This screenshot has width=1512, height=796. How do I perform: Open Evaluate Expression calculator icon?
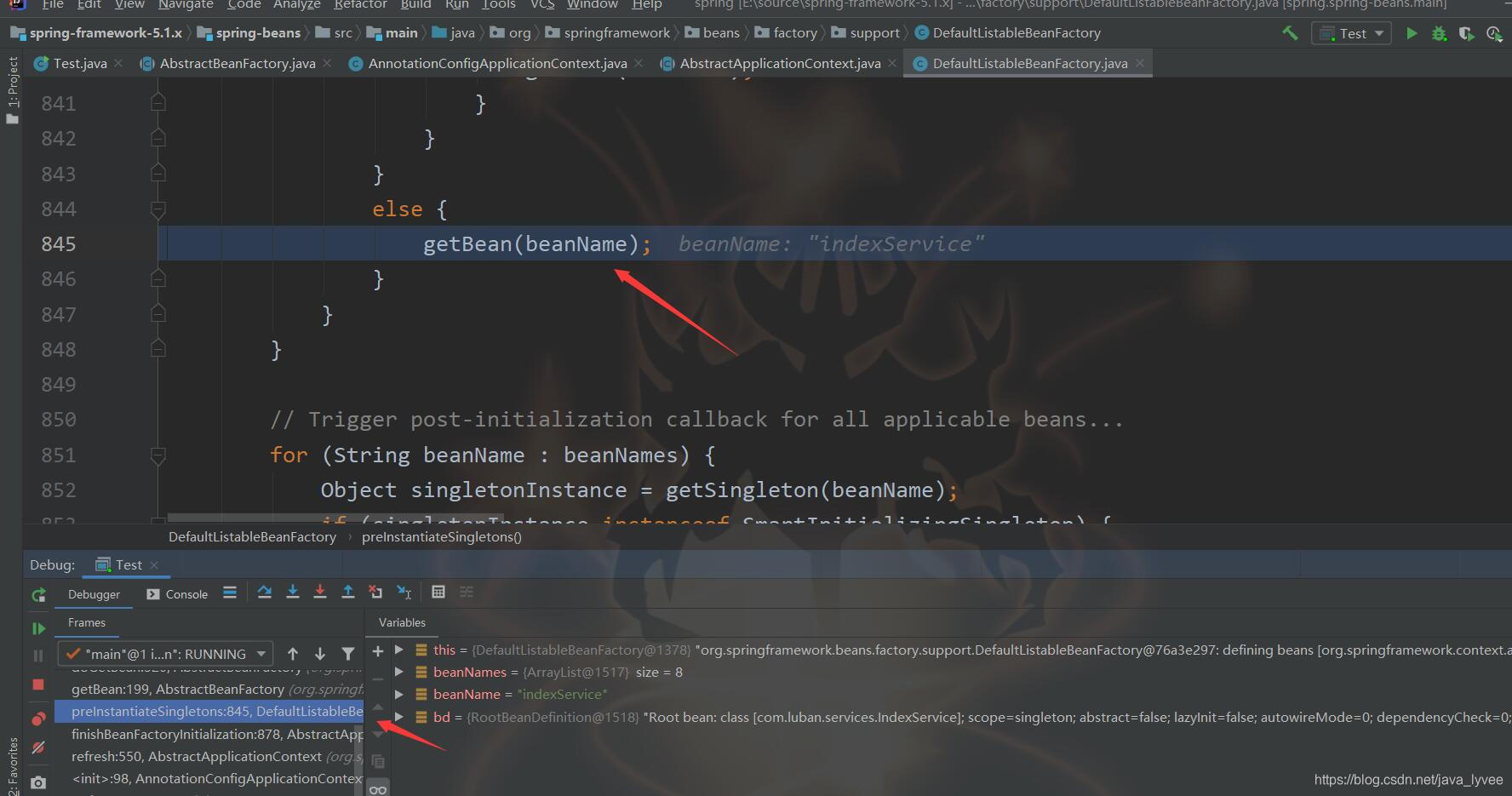[x=438, y=592]
